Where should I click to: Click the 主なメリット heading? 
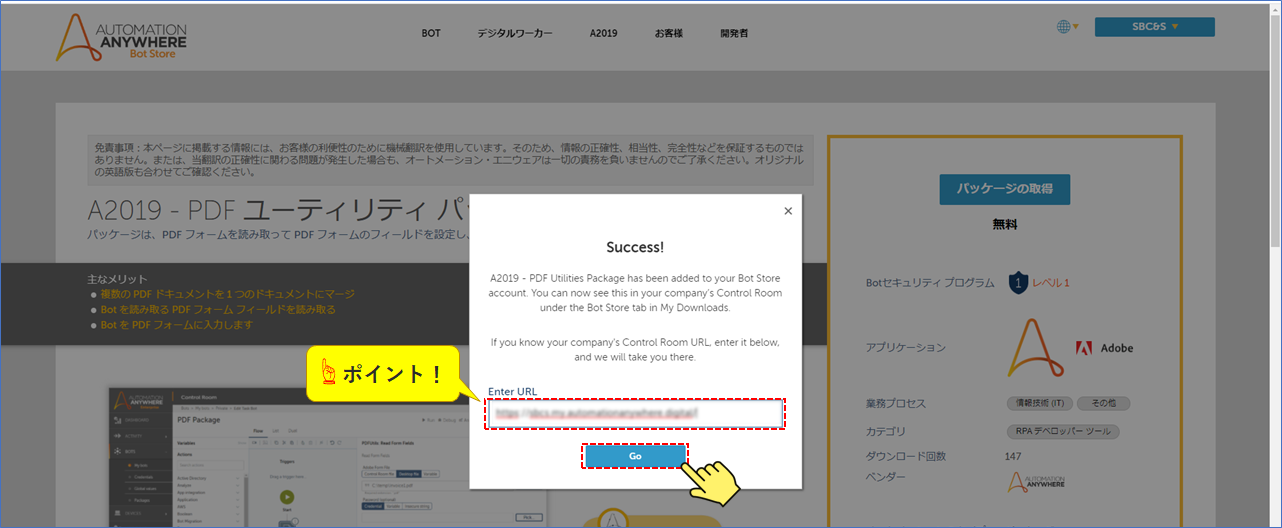[x=118, y=279]
